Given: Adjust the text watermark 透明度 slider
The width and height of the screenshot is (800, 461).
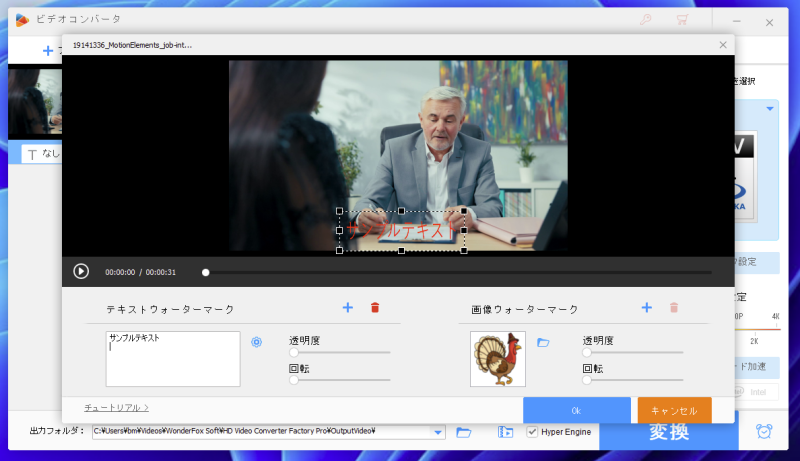Looking at the screenshot, I should 294,352.
